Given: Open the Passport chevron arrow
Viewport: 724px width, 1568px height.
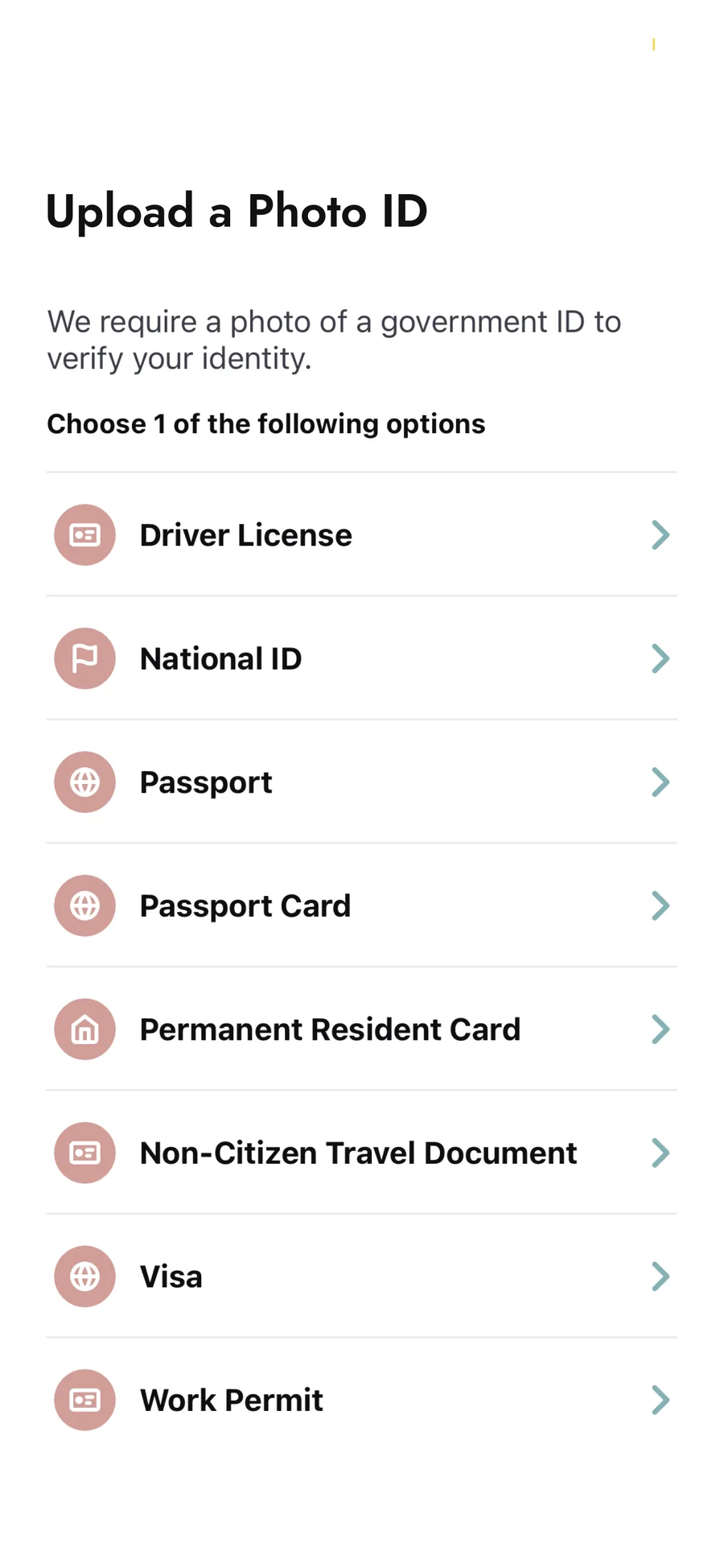Looking at the screenshot, I should click(x=660, y=782).
